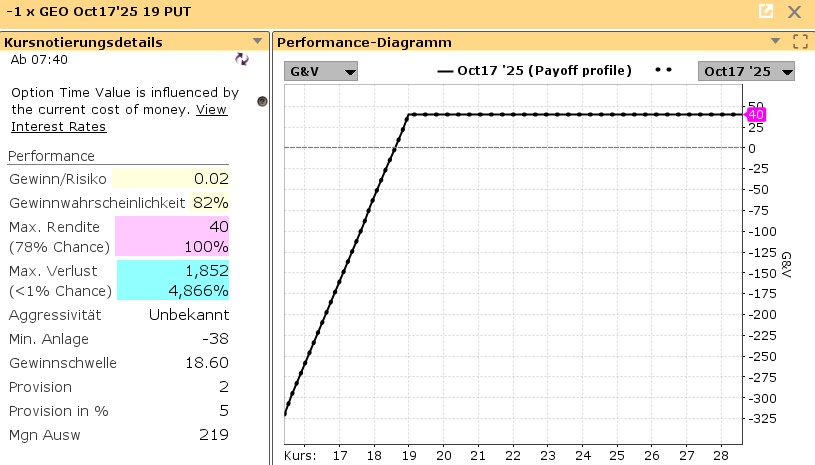The height and width of the screenshot is (465, 815).
Task: Select the Gewinn/Risiko value 0.02
Action: [211, 179]
